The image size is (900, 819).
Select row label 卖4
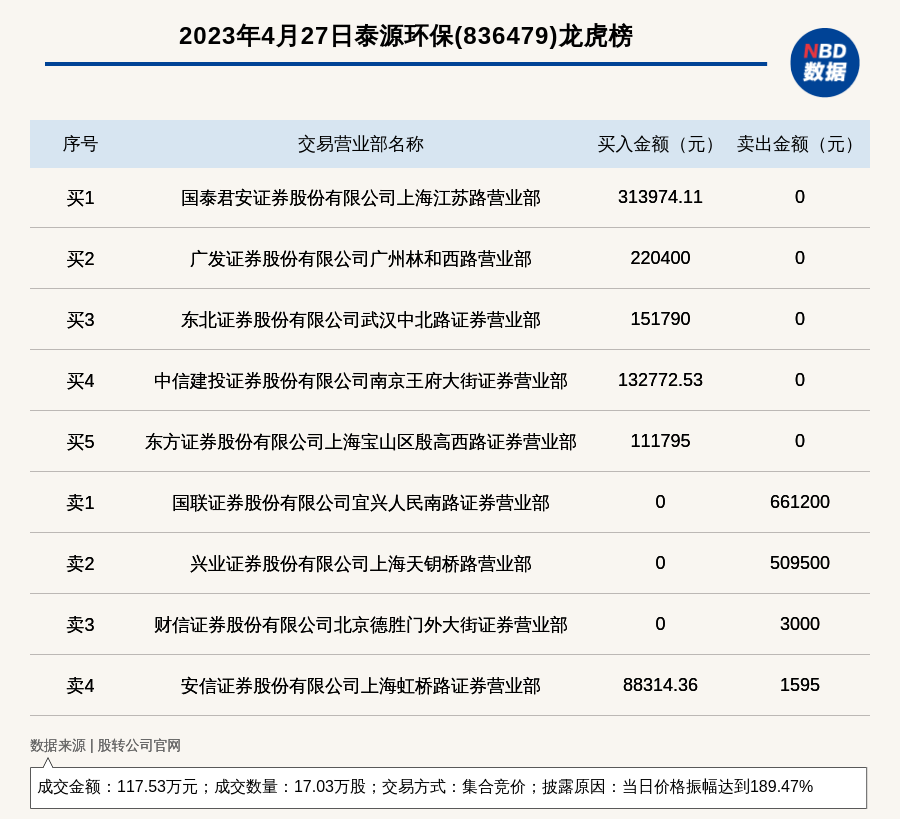point(80,686)
